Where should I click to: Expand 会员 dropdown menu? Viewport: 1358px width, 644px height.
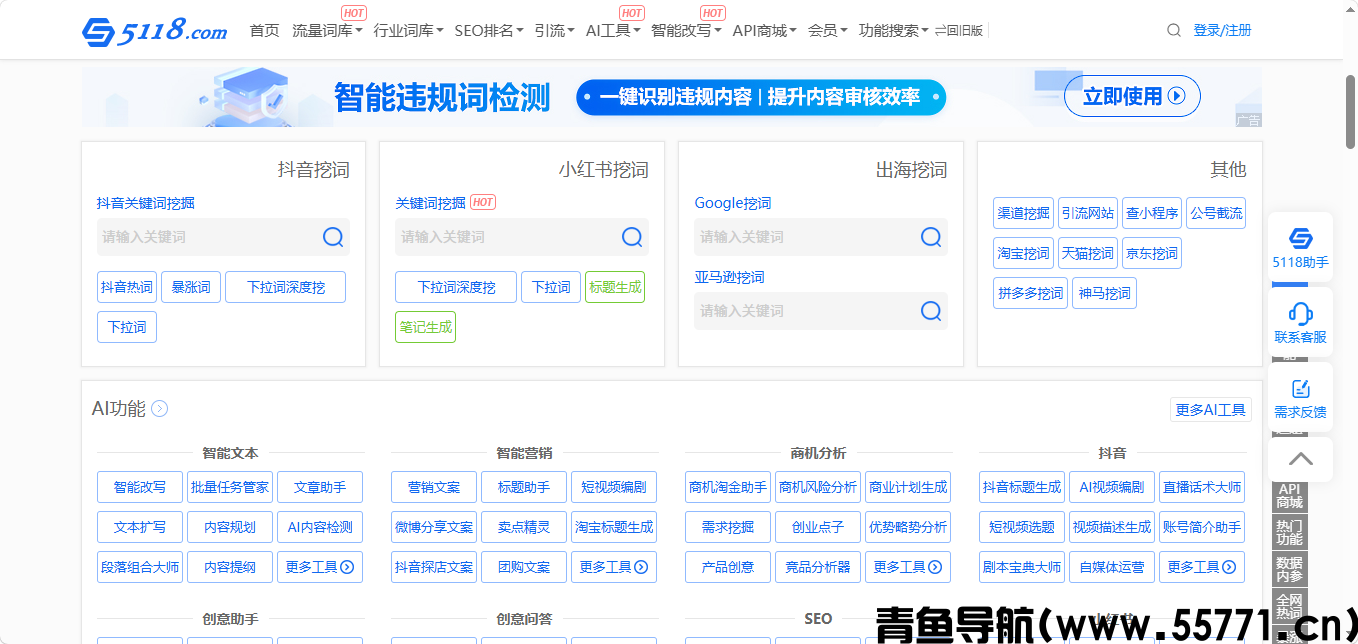point(828,31)
